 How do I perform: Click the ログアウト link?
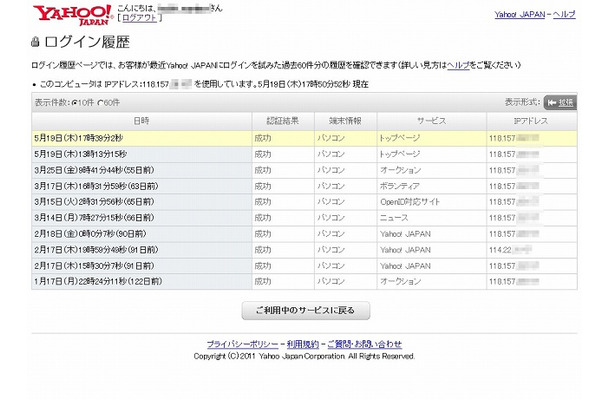tap(139, 18)
